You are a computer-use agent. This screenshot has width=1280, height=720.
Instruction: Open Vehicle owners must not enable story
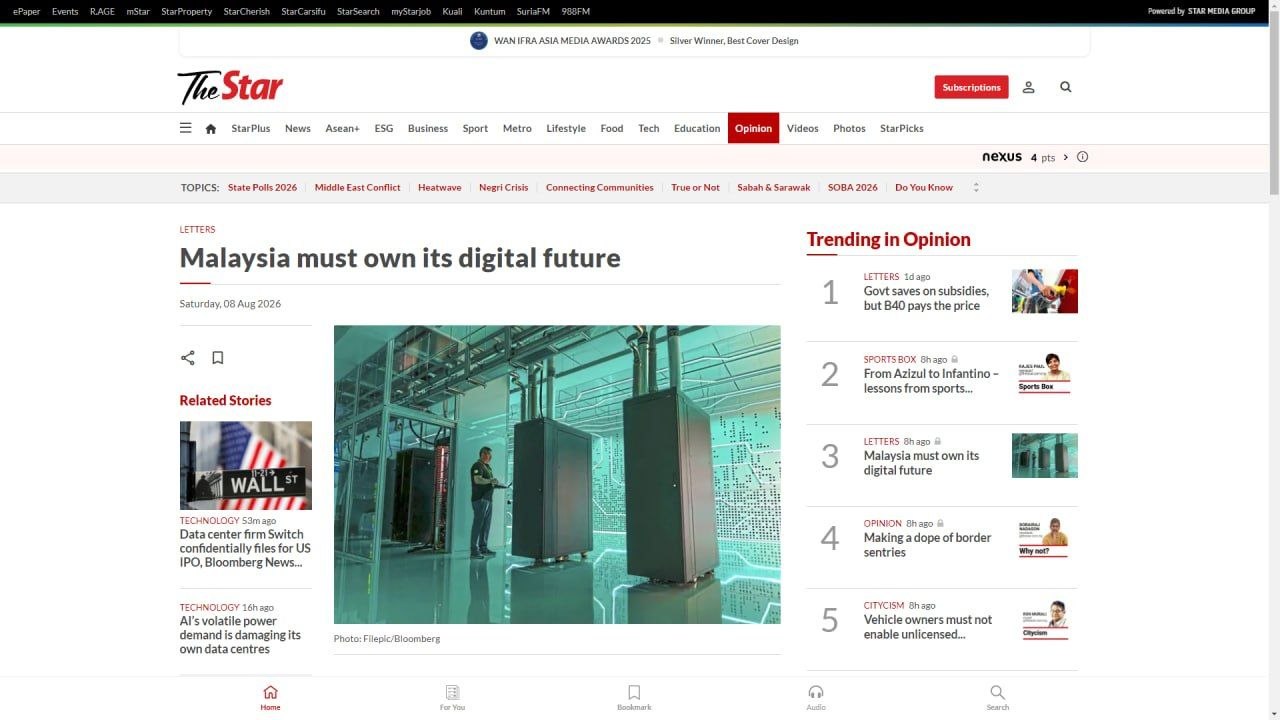click(x=928, y=627)
